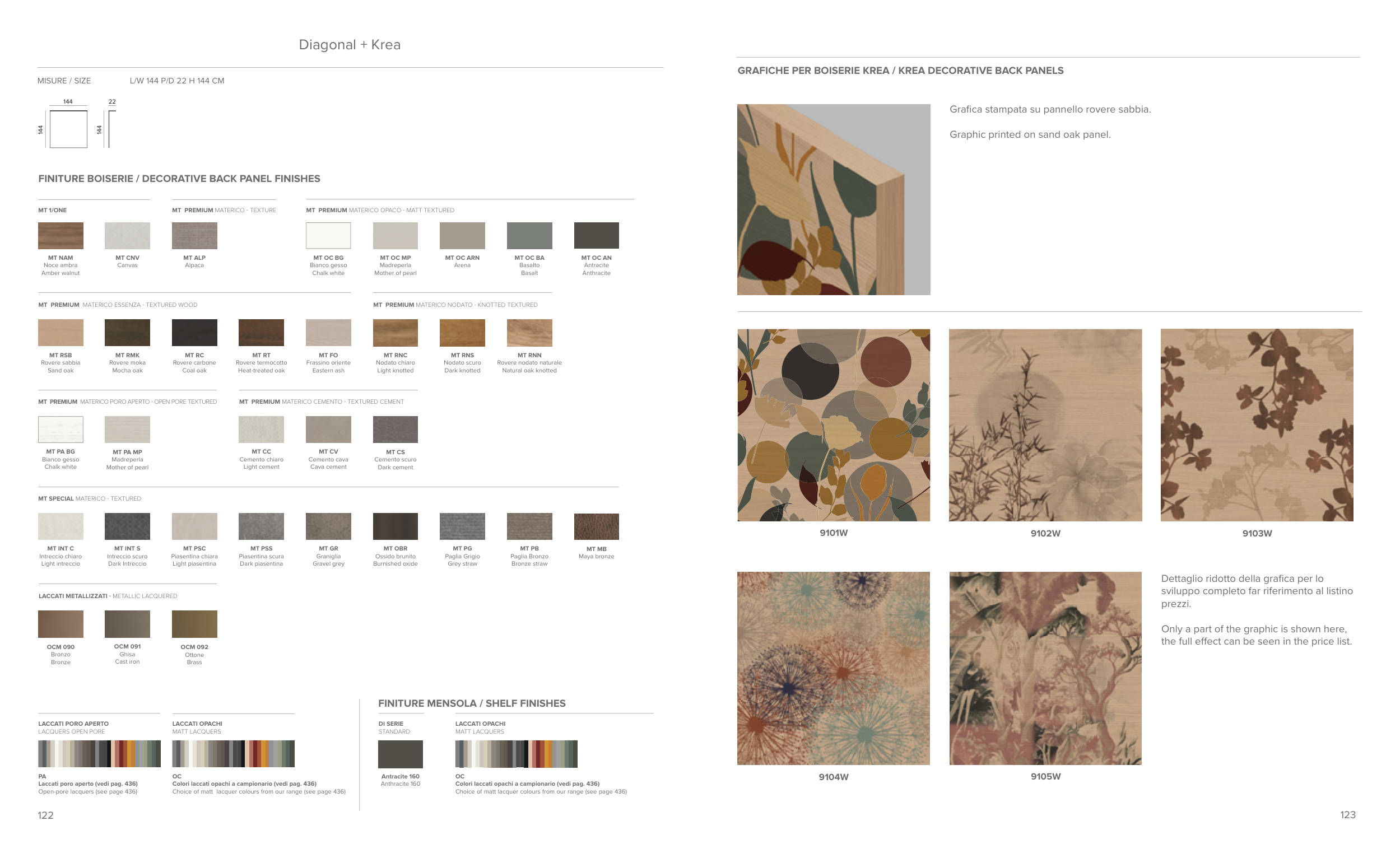
Task: Pick the MT ALP Alpaca swatch
Action: tap(194, 236)
